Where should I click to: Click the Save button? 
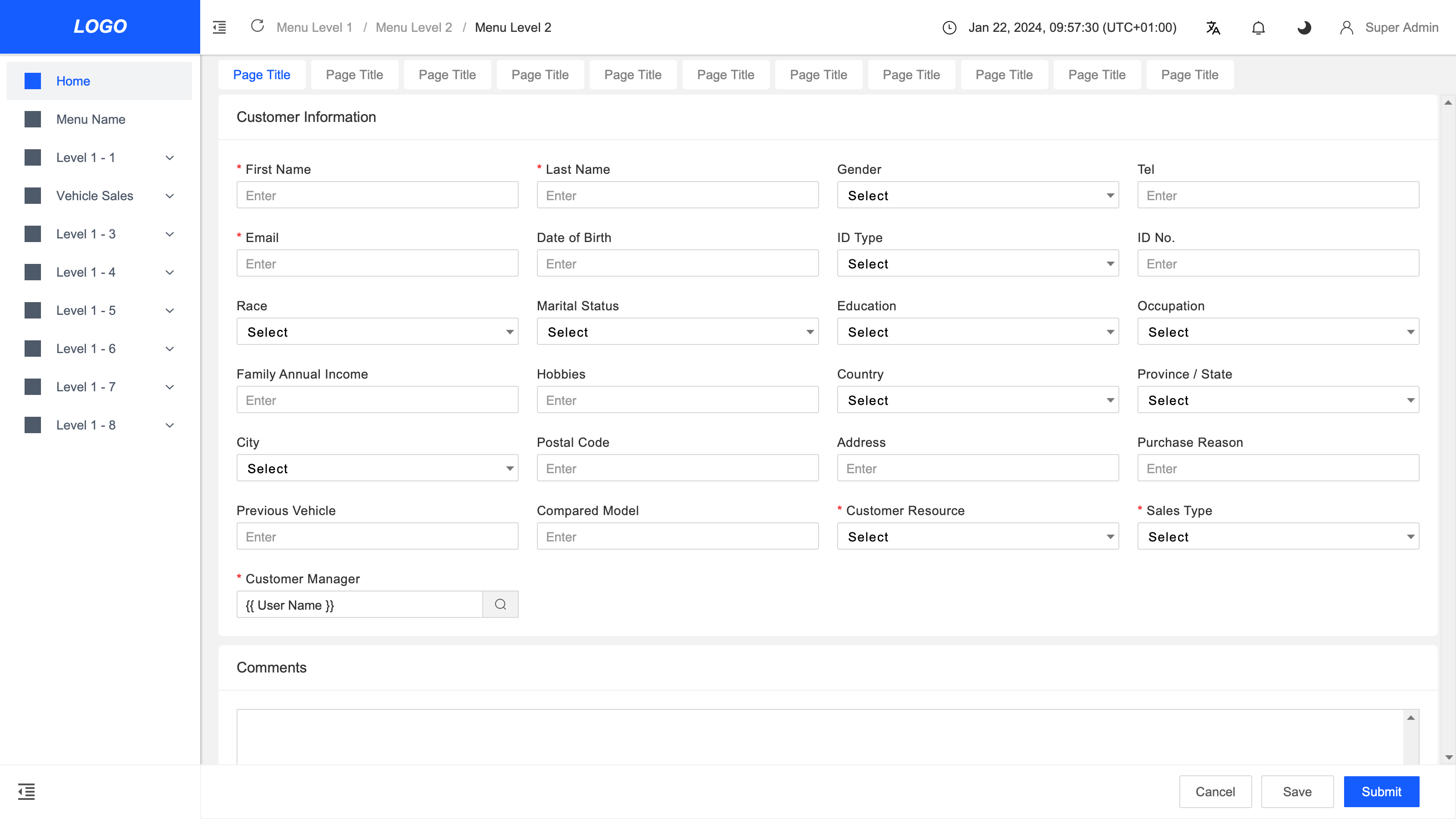click(1297, 791)
